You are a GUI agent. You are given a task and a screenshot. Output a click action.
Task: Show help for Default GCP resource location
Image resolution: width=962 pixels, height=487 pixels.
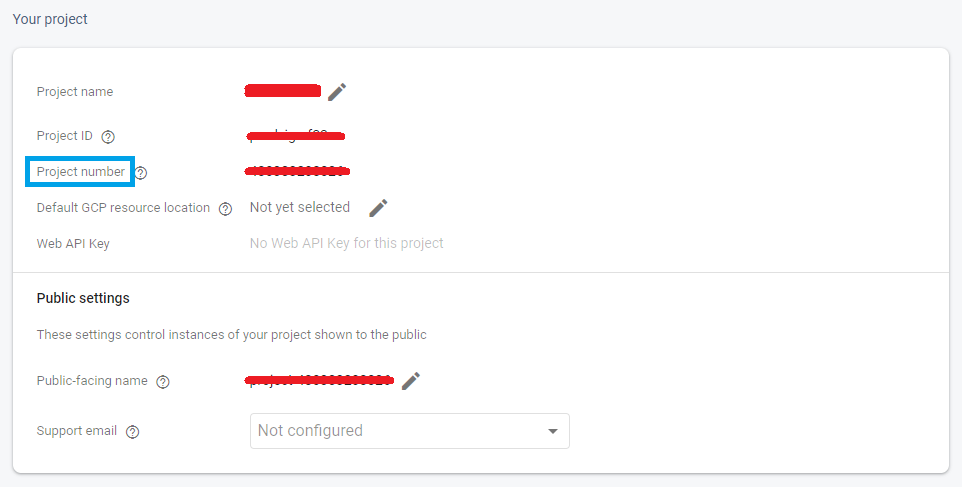pyautogui.click(x=225, y=209)
